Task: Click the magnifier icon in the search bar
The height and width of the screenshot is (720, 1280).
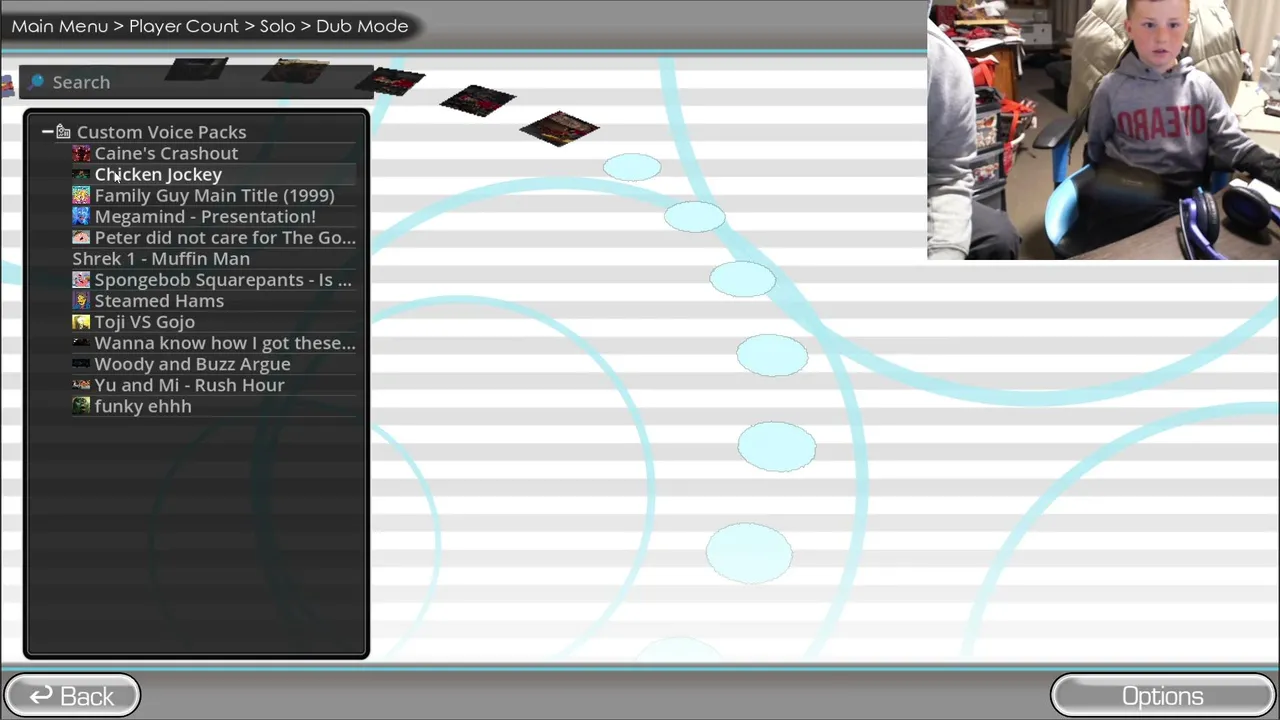Action: (37, 82)
